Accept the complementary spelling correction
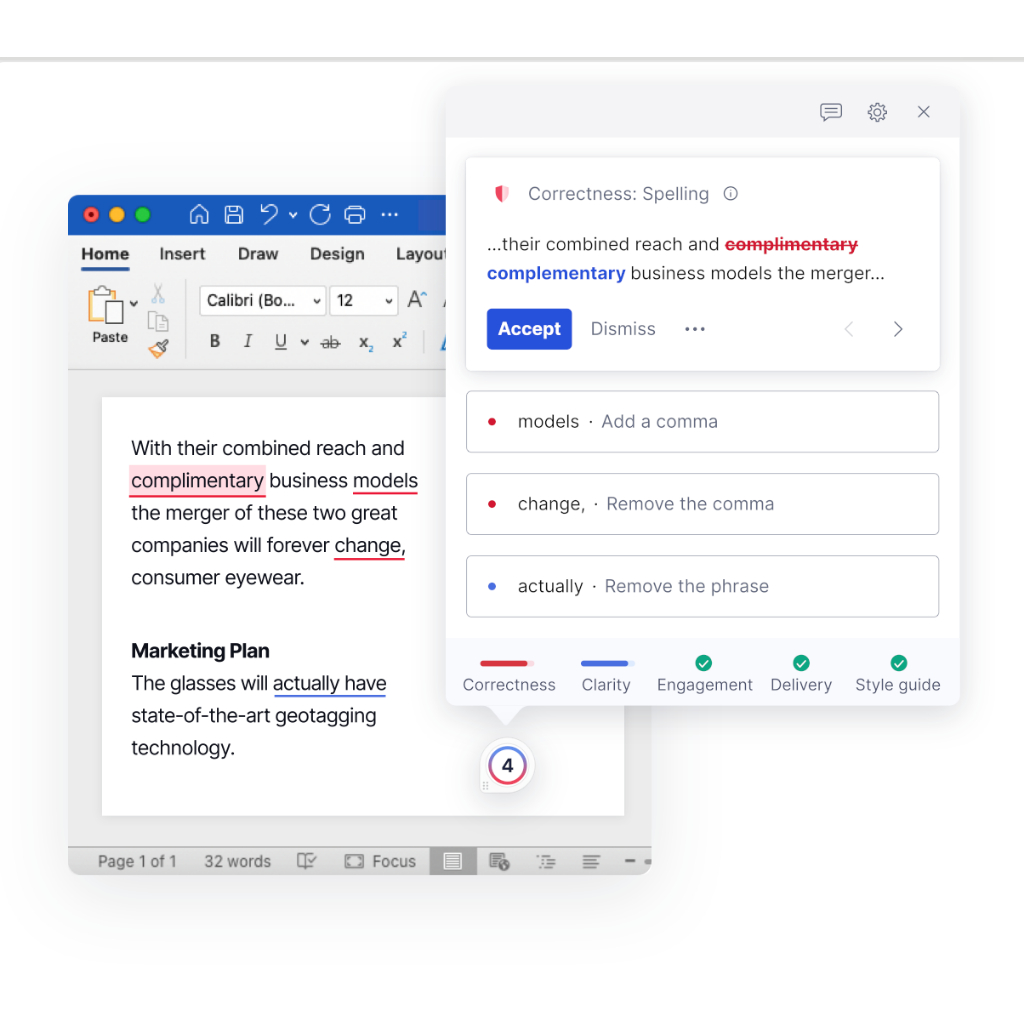The image size is (1024, 1024). coord(529,328)
